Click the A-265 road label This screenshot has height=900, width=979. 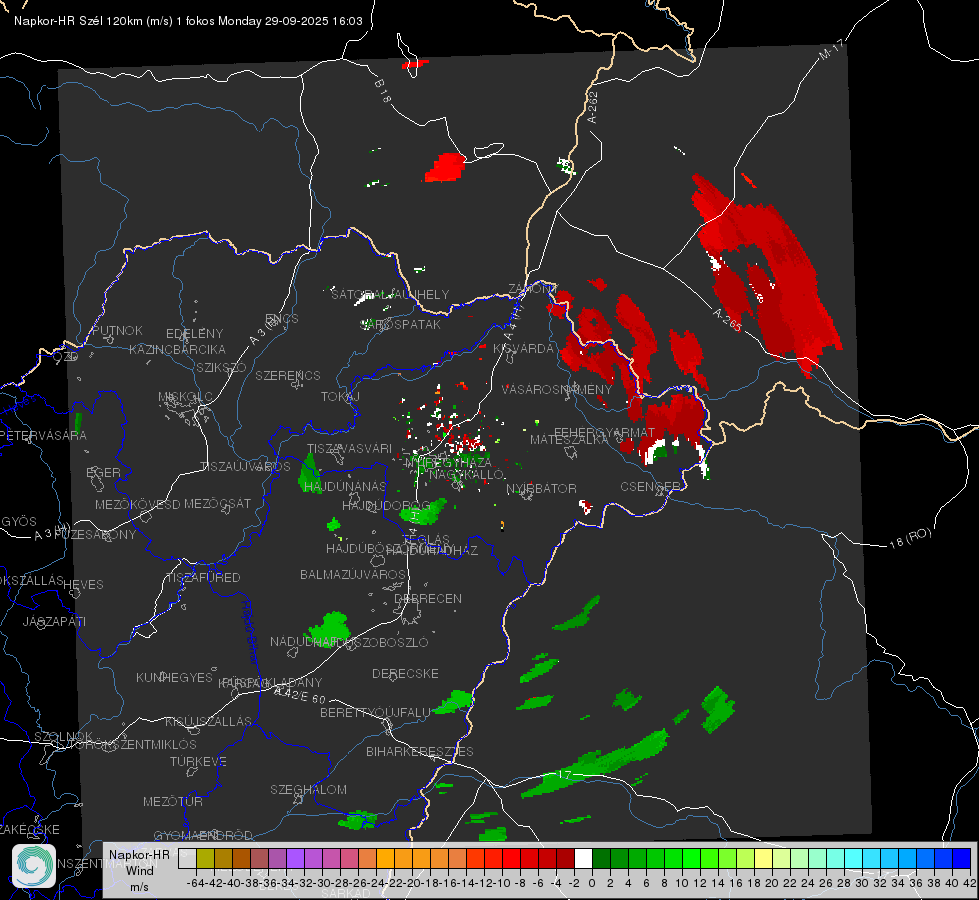click(727, 320)
